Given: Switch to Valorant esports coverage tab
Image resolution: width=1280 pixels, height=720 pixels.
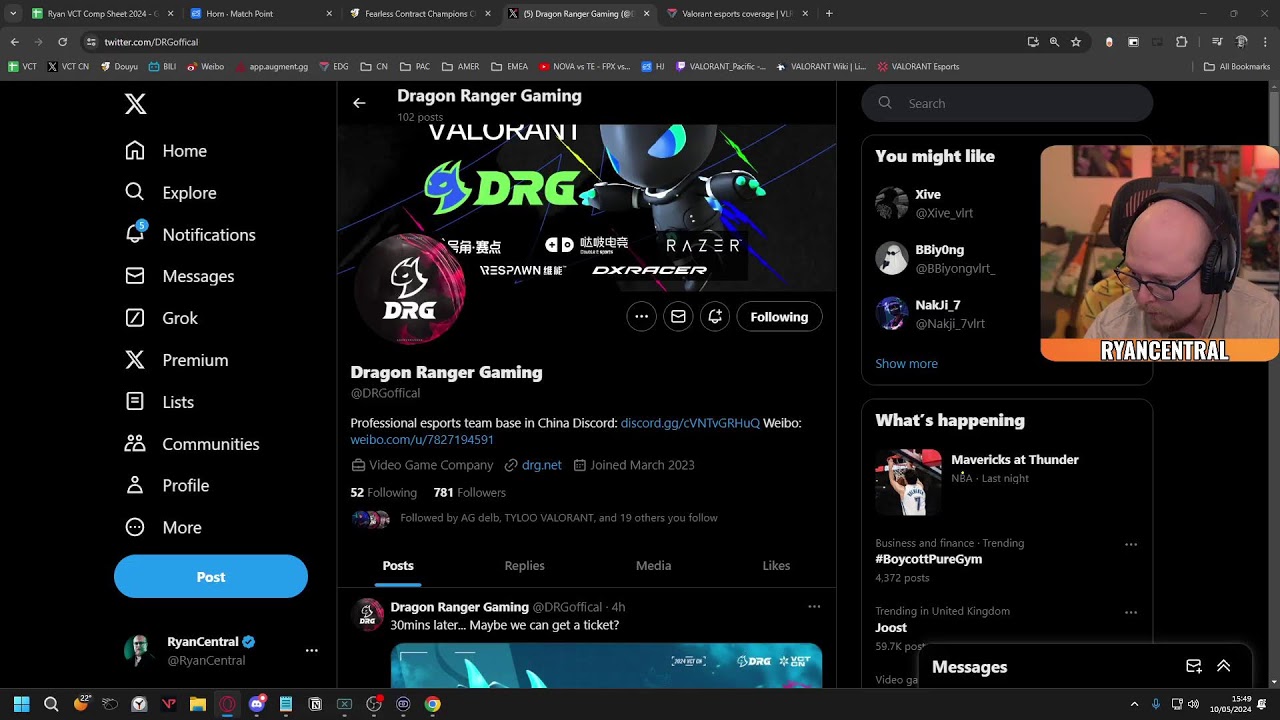Looking at the screenshot, I should (x=738, y=14).
